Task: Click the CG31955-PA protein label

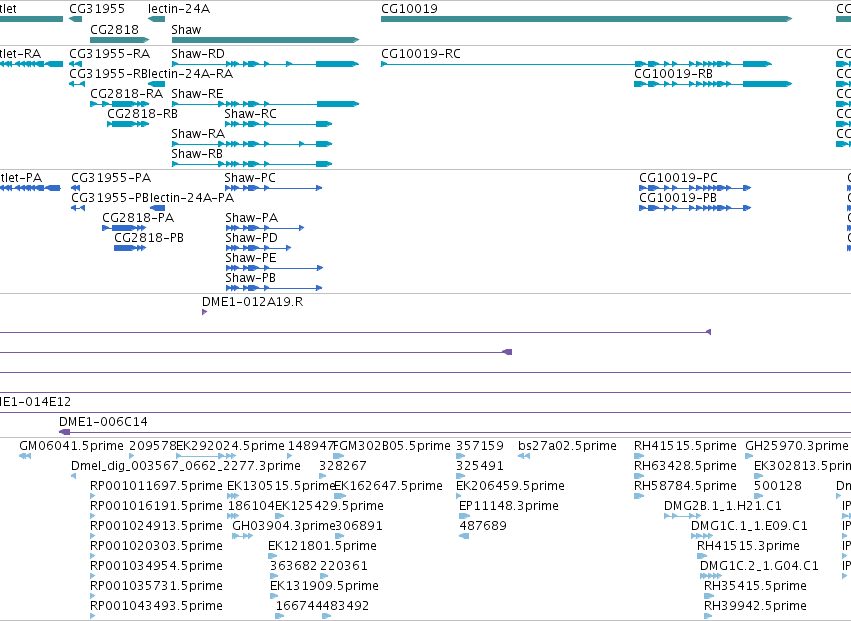Action: tap(111, 178)
